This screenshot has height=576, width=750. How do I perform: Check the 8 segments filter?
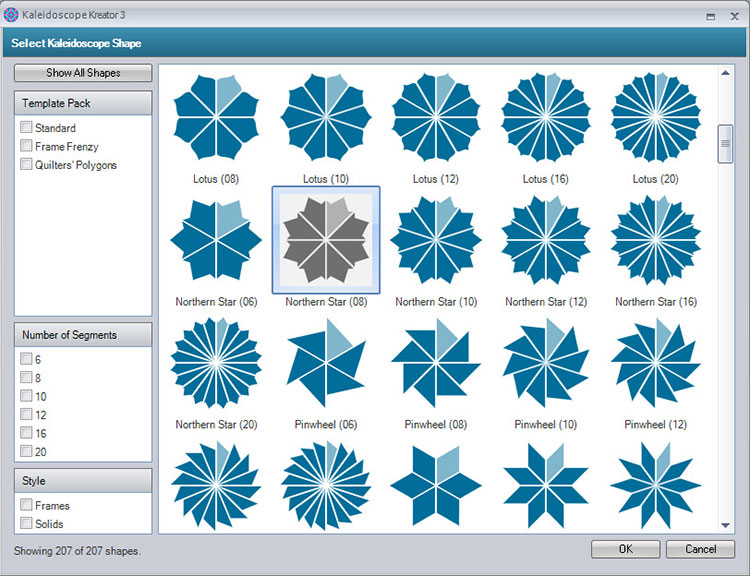[26, 377]
